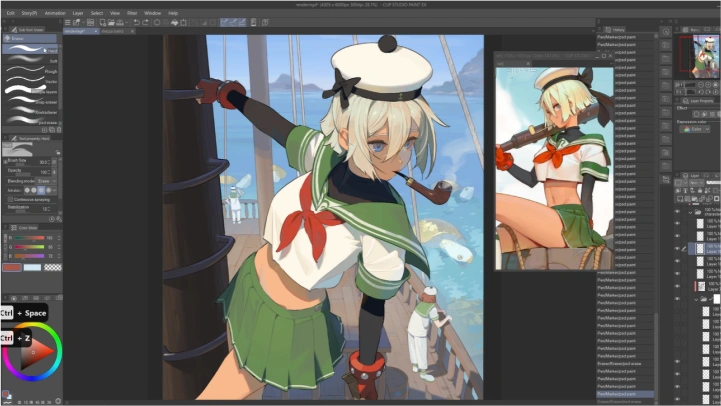The image size is (721, 406).
Task: Select the Rough eraser sub tool
Action: point(30,70)
